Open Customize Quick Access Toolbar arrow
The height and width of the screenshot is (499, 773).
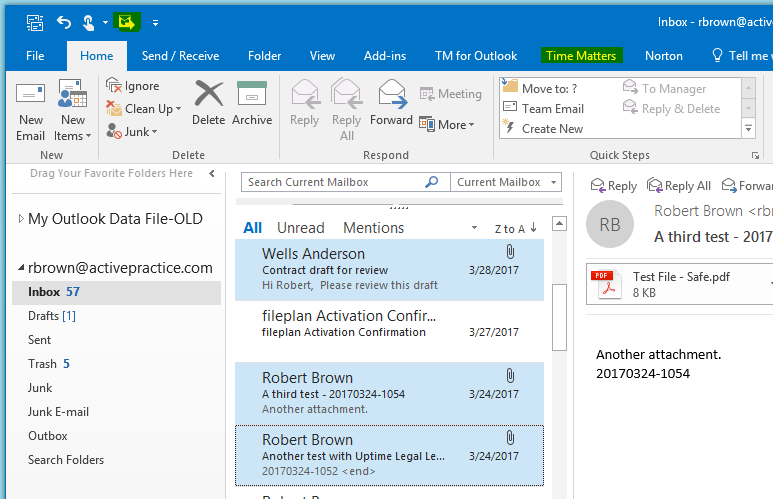click(x=155, y=23)
